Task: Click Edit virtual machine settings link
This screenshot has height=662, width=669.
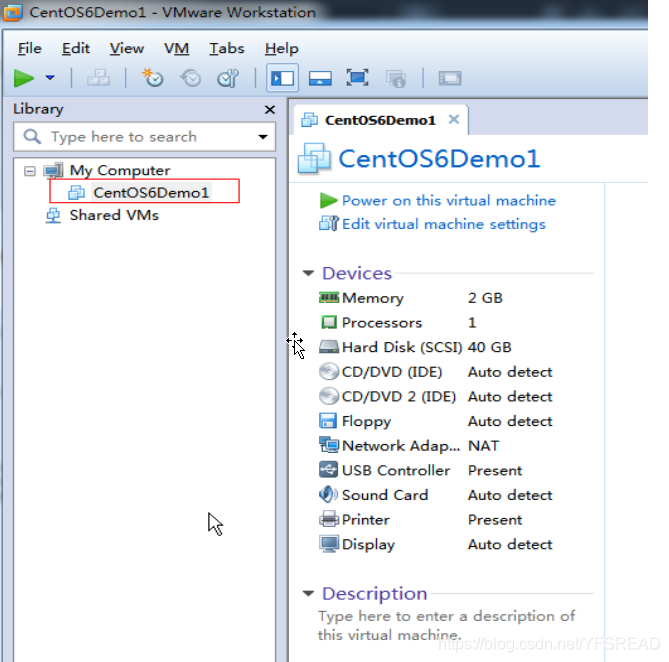Action: coord(444,224)
